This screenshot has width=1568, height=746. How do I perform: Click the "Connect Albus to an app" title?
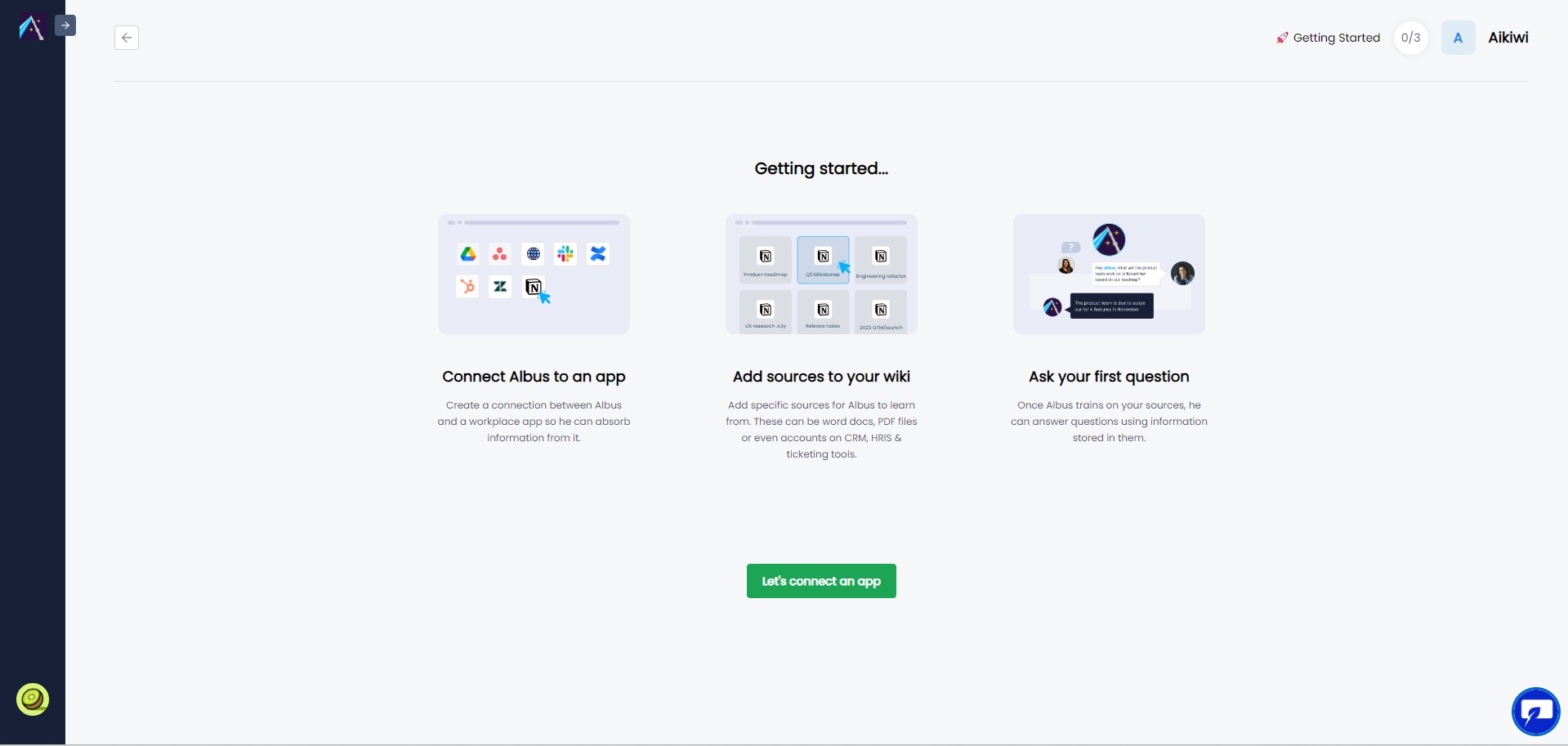(534, 377)
